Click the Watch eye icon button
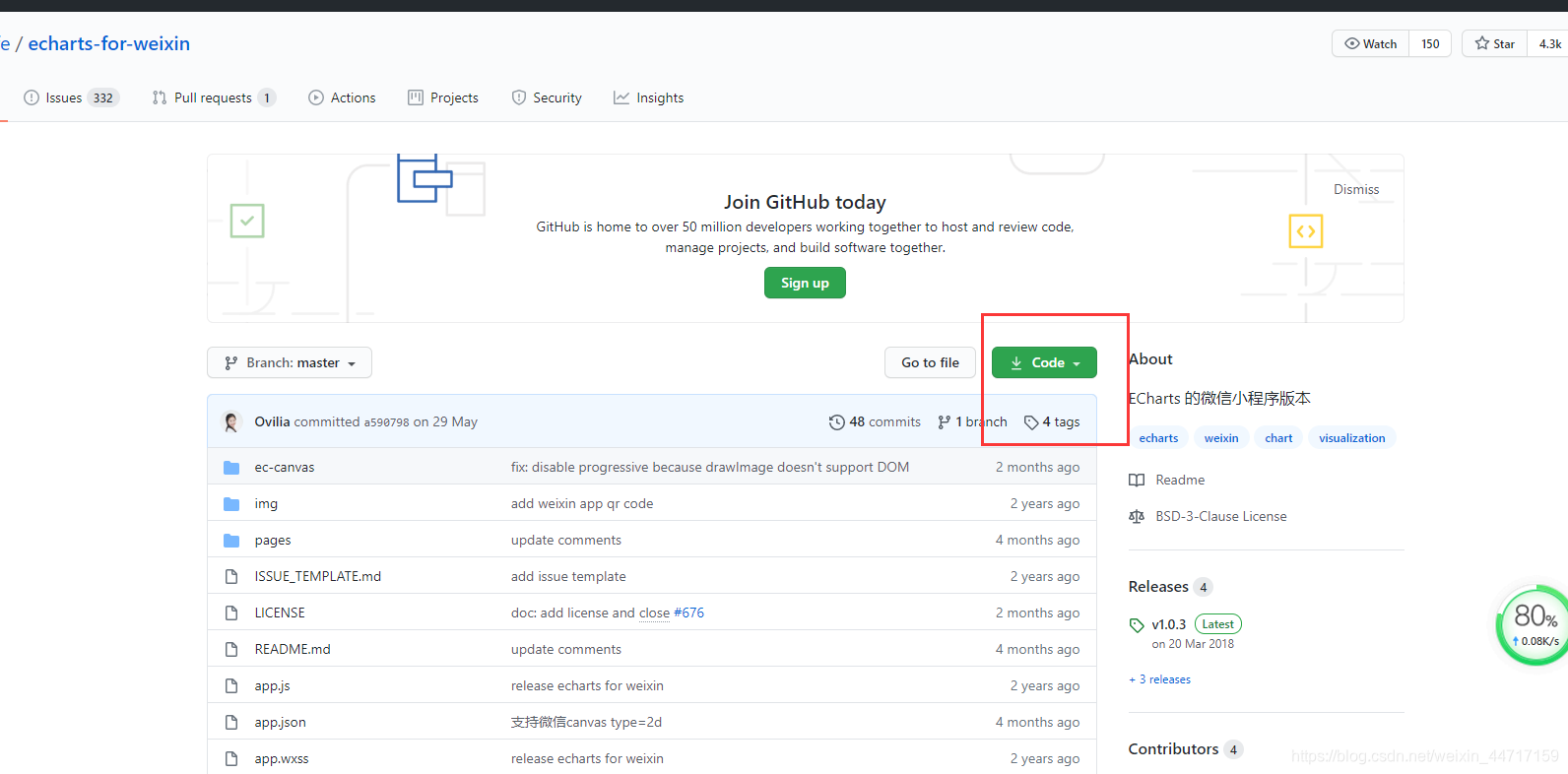 click(x=1371, y=43)
